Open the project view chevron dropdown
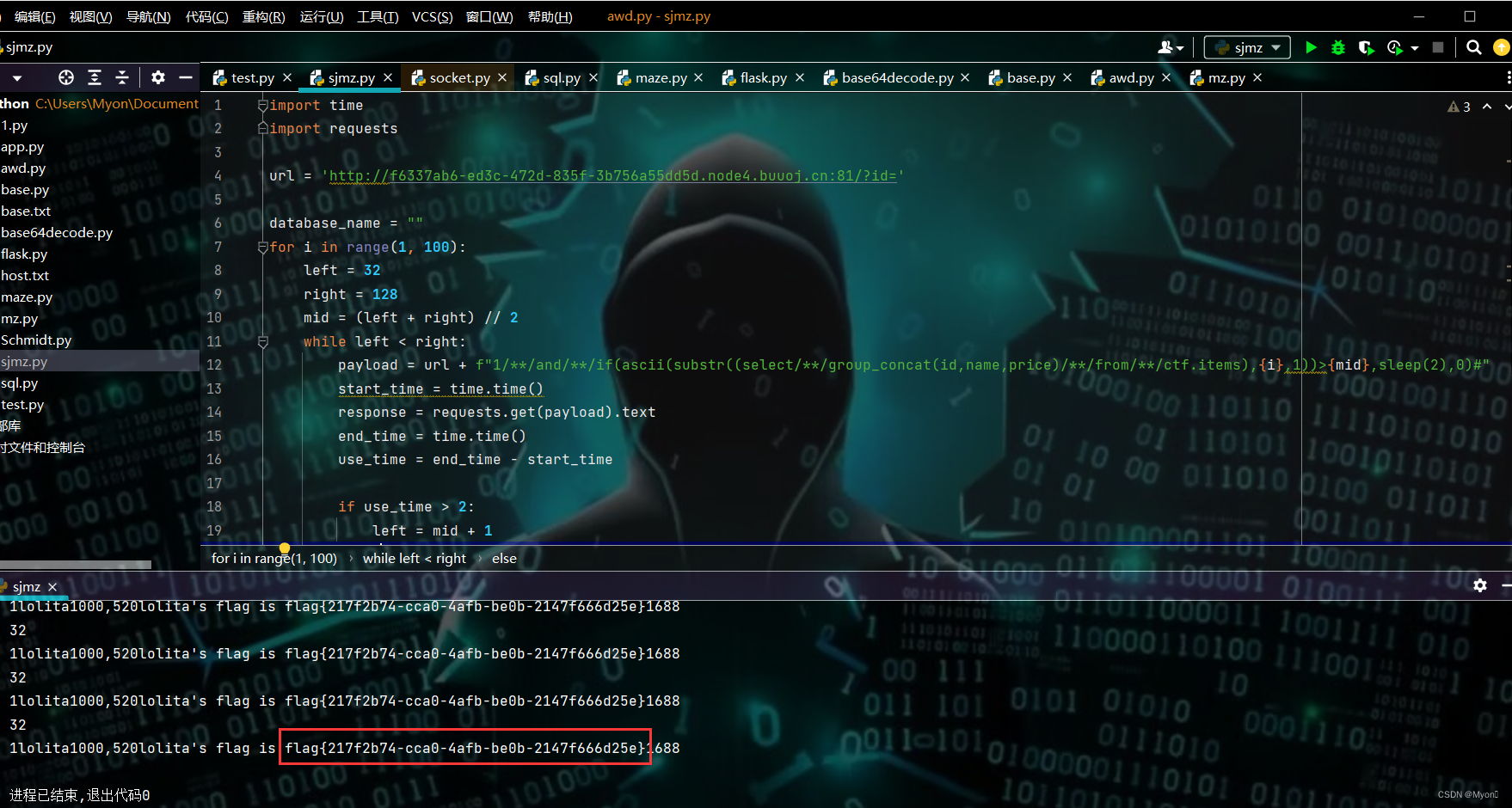The width and height of the screenshot is (1512, 808). tap(17, 77)
